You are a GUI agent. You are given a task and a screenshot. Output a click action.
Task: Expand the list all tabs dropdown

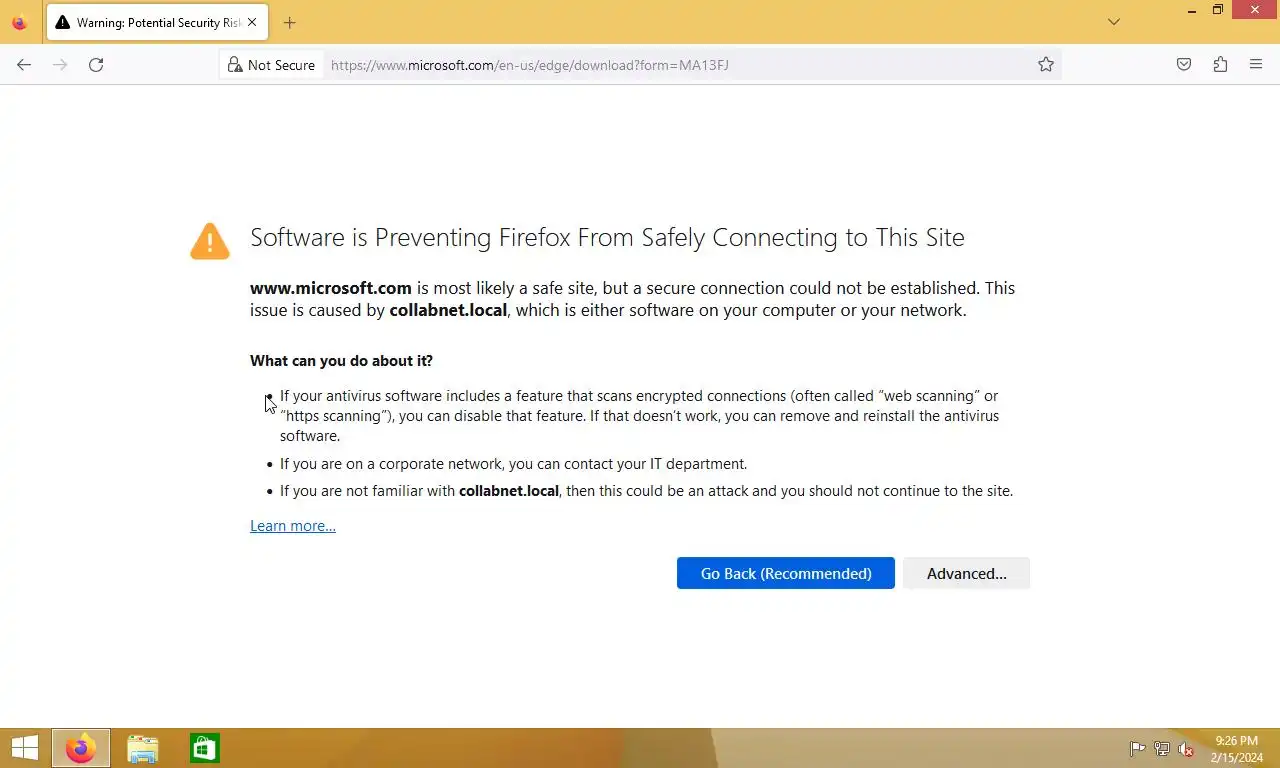point(1114,22)
